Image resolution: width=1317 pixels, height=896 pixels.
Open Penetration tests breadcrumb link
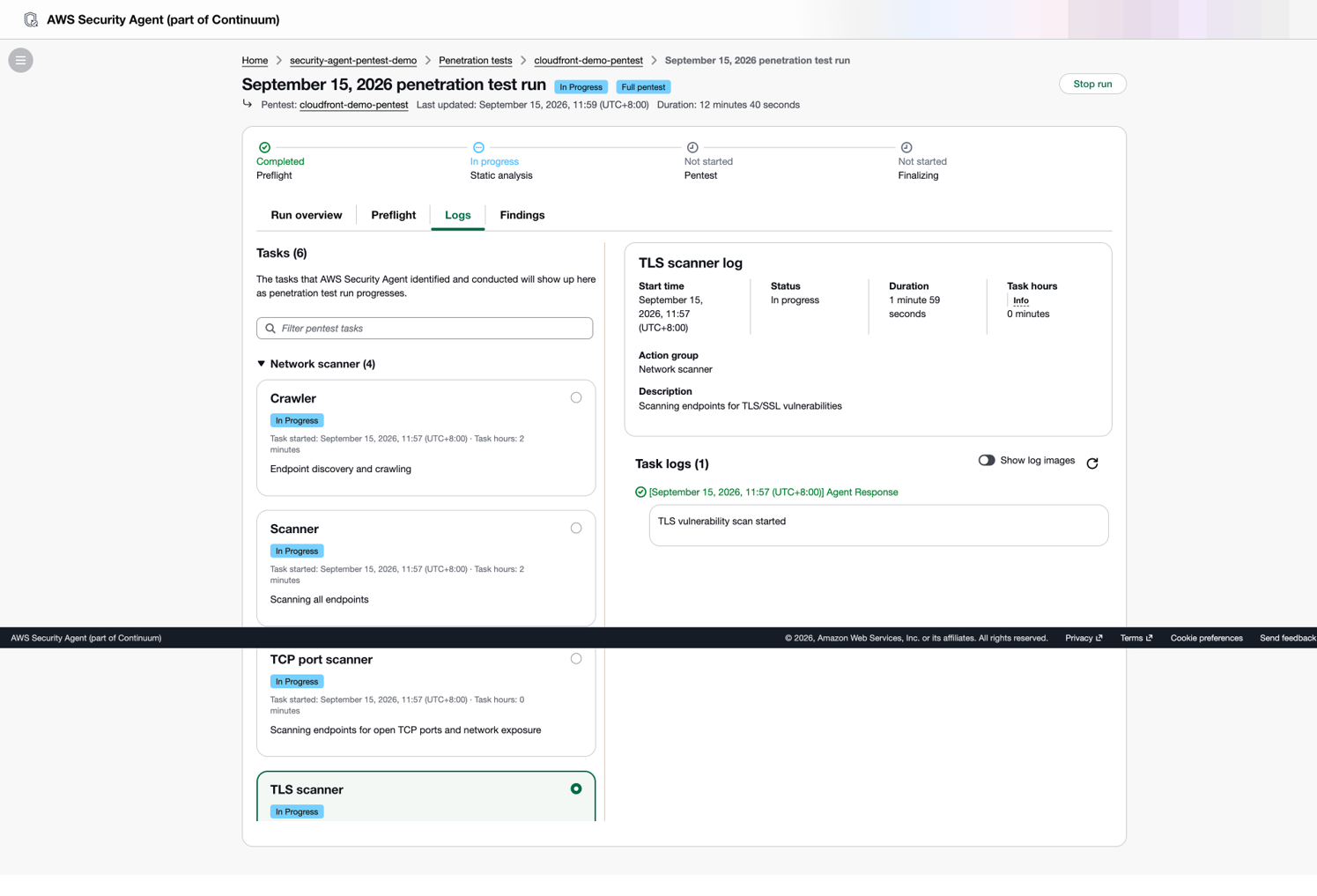(476, 61)
